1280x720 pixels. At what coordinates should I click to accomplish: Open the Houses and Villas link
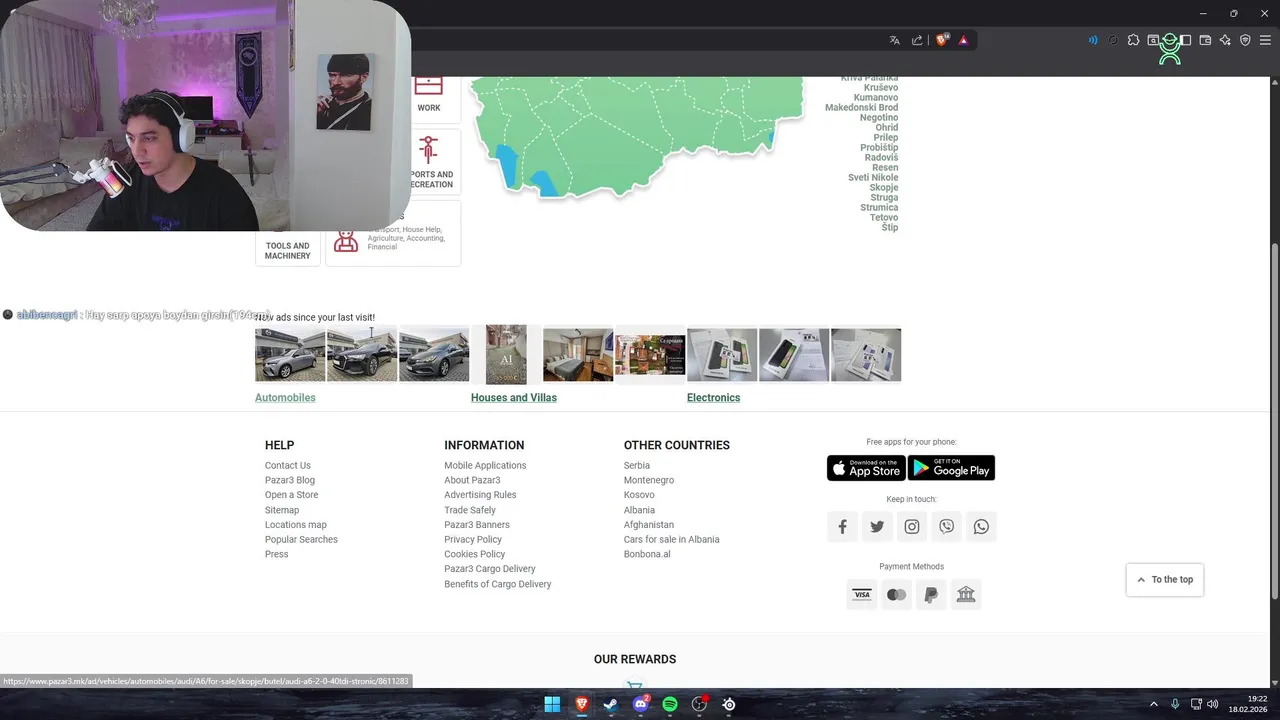click(514, 398)
